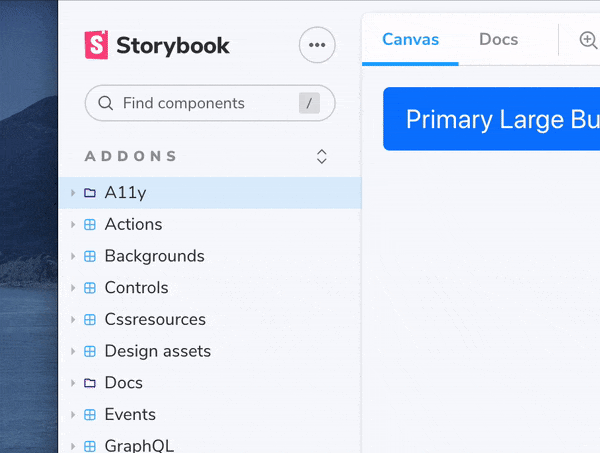This screenshot has height=453, width=600.
Task: Click the search magnifier icon
Action: pyautogui.click(x=105, y=103)
